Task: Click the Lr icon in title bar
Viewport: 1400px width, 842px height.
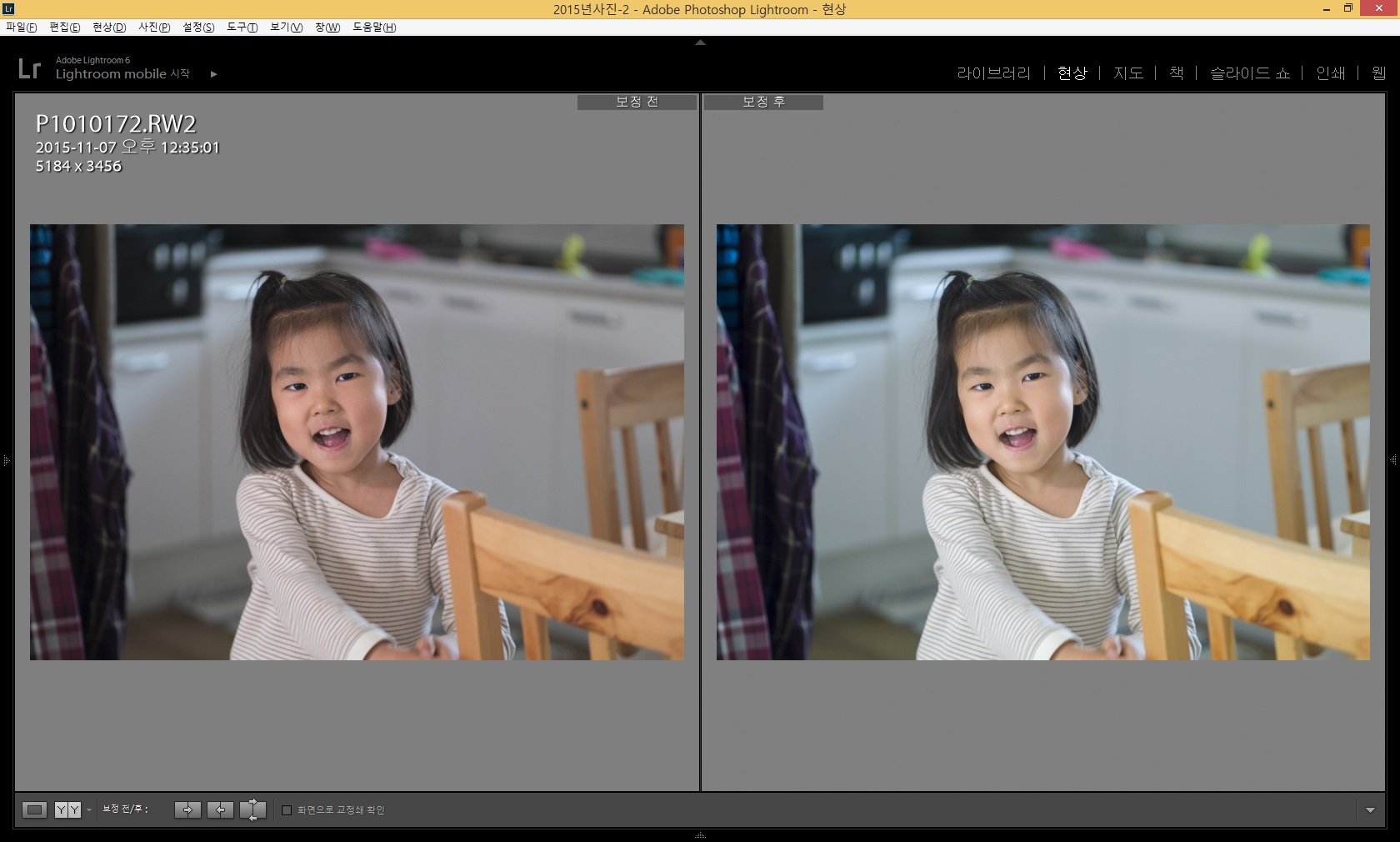Action: click(8, 9)
